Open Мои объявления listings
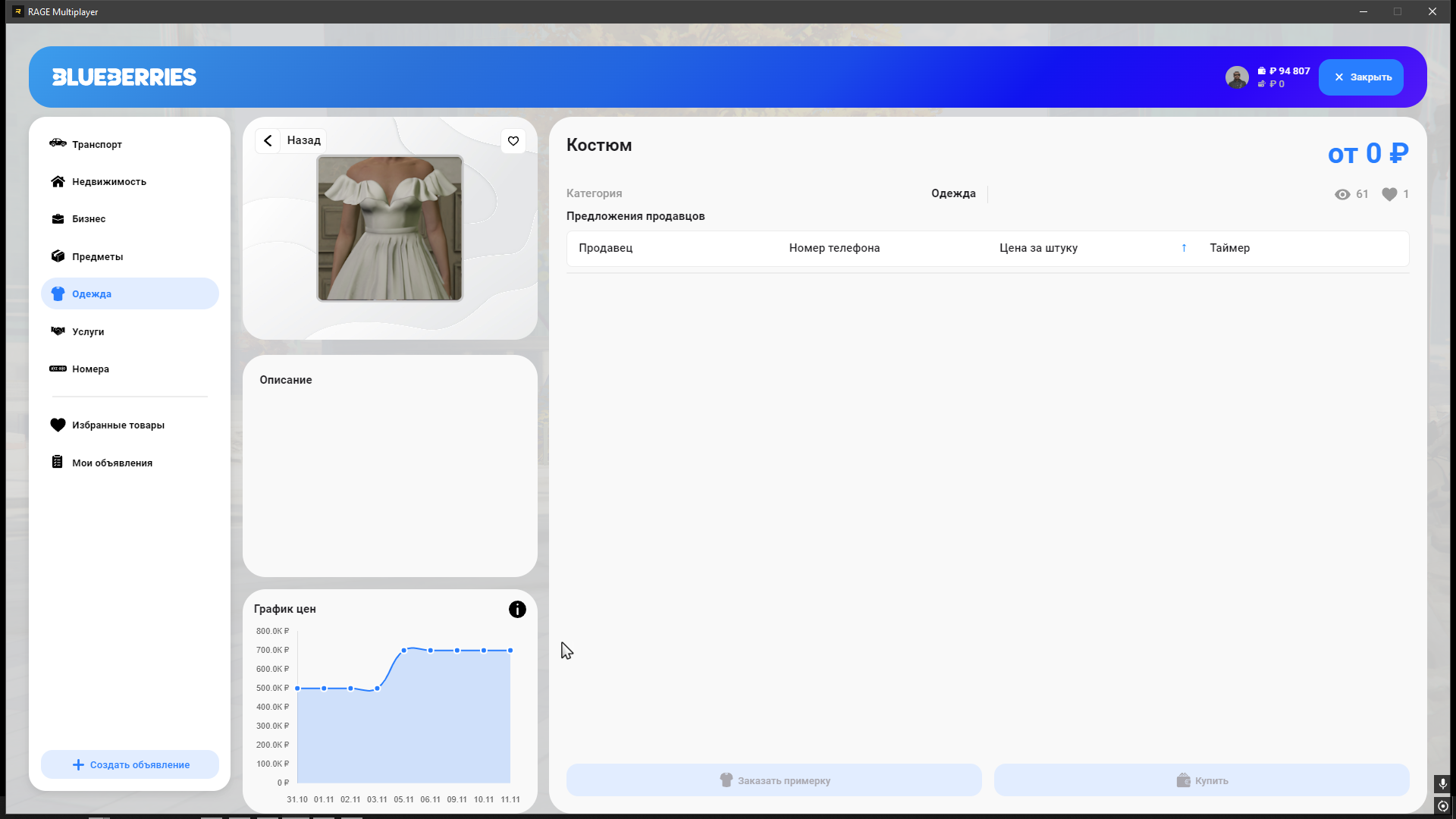The image size is (1456, 819). [x=111, y=463]
